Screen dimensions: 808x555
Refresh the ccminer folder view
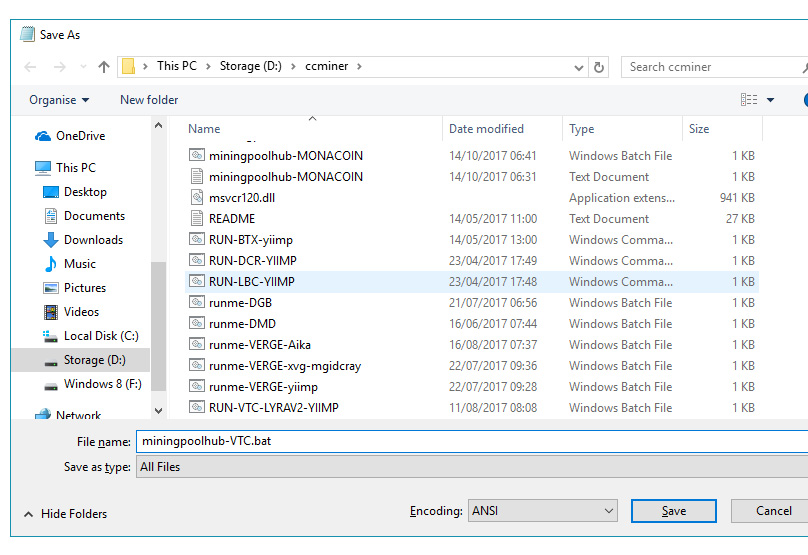point(598,67)
